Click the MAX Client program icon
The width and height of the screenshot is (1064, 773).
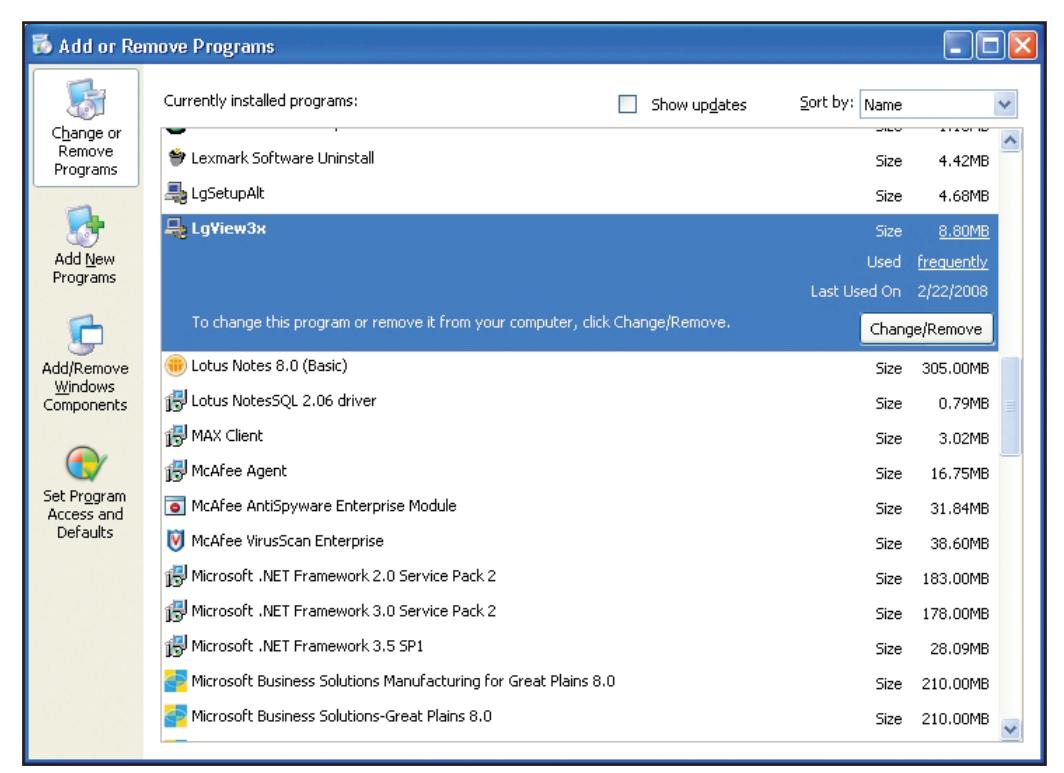pos(176,436)
